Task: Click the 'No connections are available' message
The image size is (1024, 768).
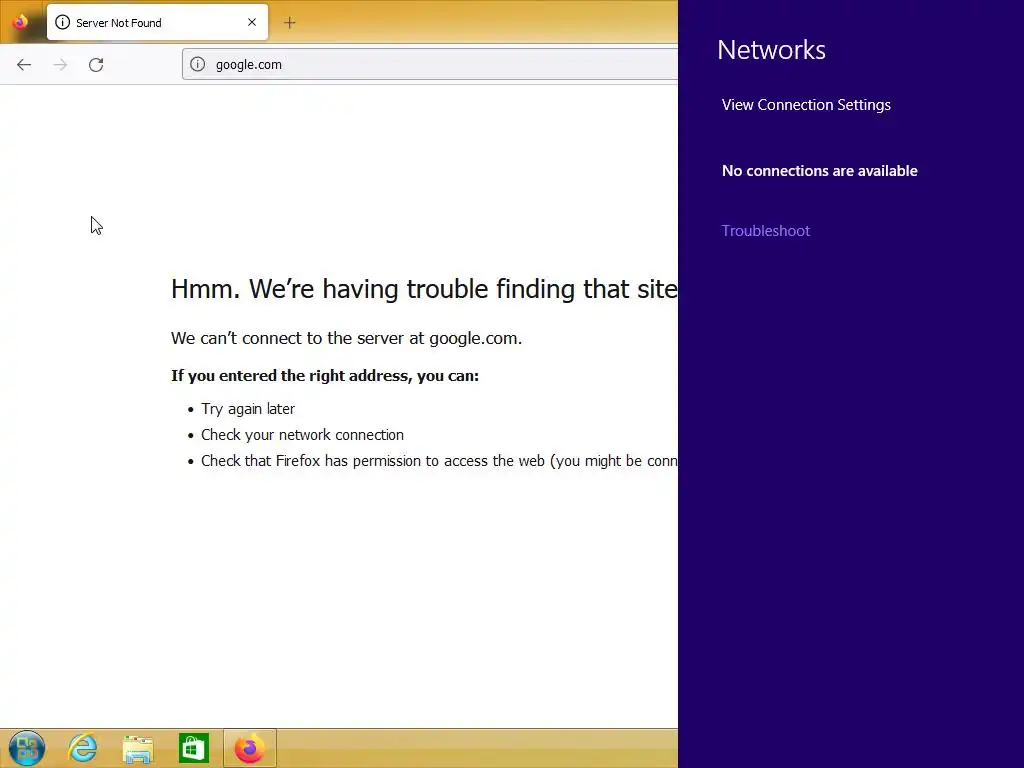Action: [820, 171]
